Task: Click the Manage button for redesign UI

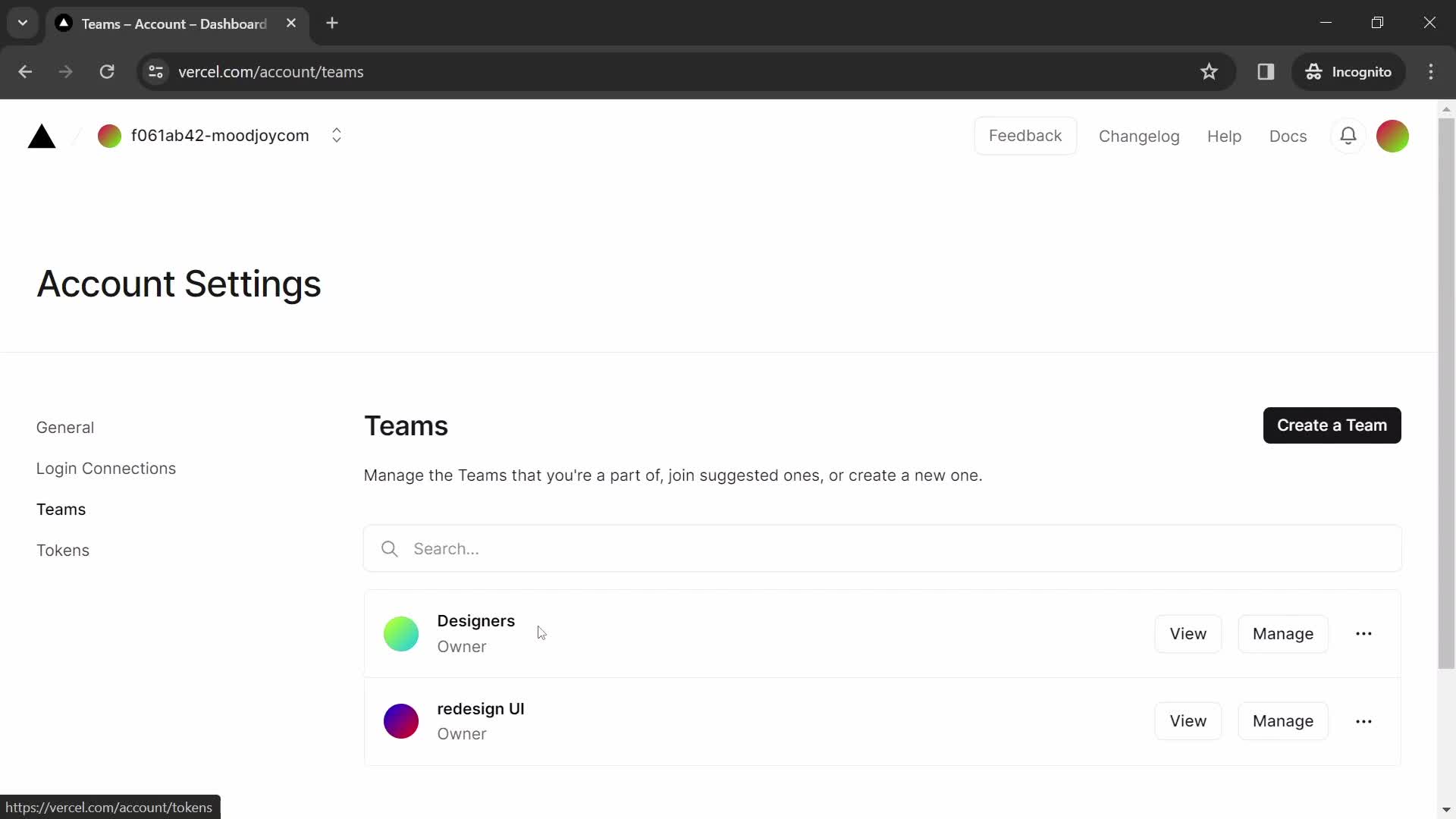Action: pos(1283,721)
